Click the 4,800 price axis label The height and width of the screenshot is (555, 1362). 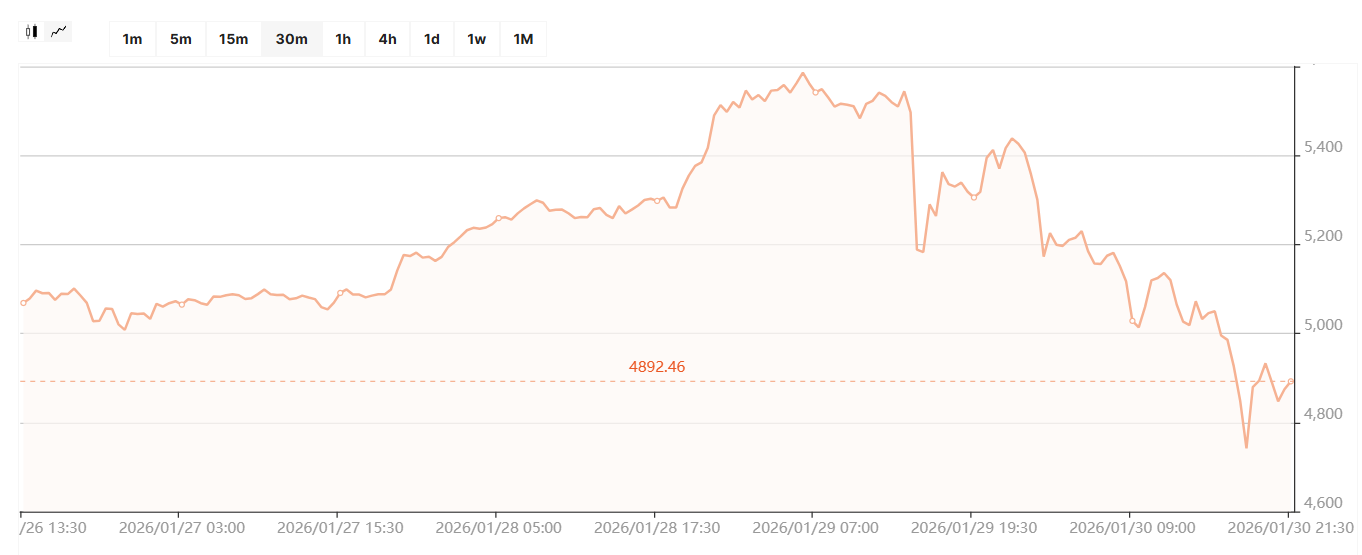pyautogui.click(x=1318, y=414)
